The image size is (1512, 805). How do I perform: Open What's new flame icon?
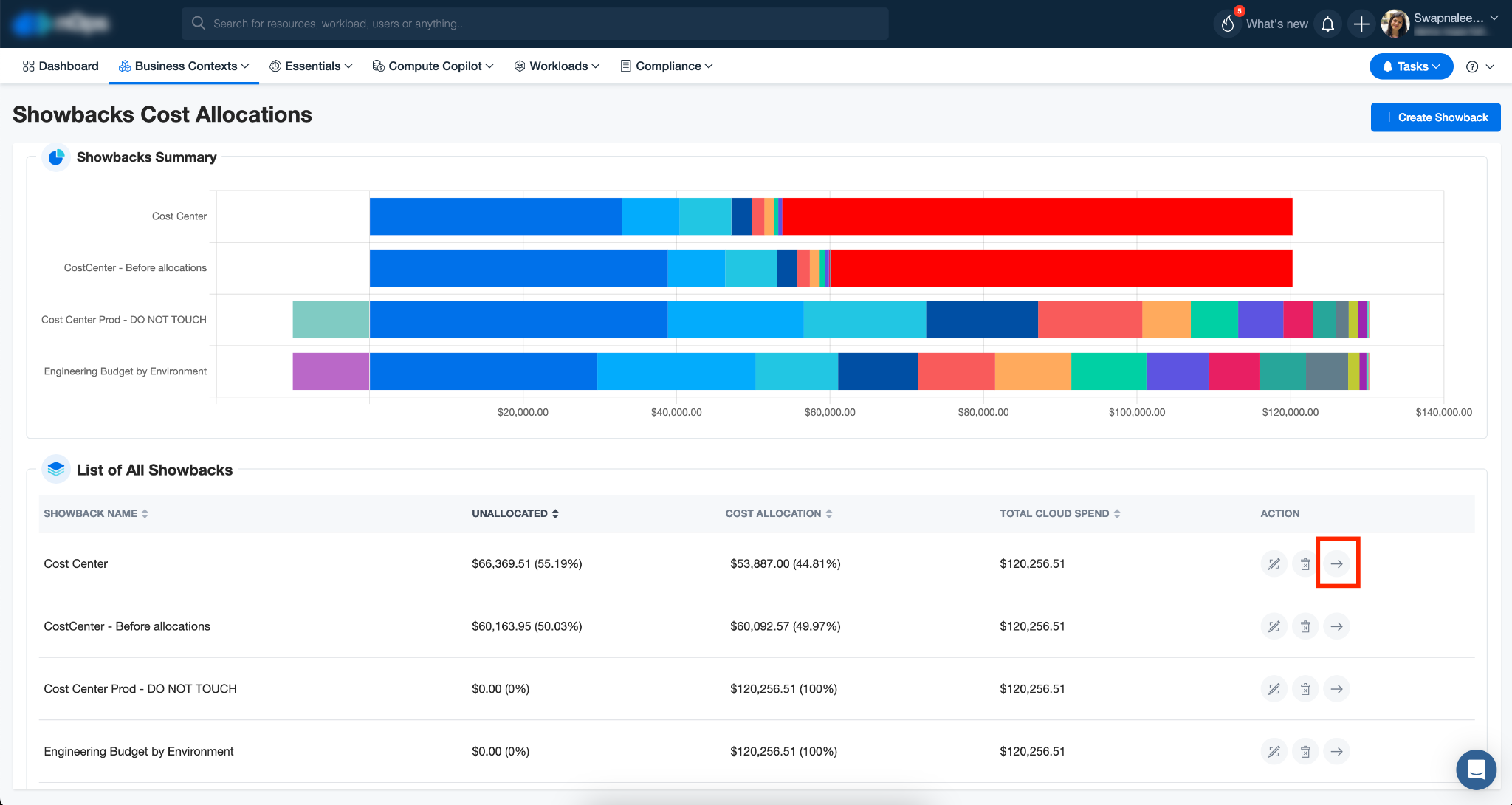[1228, 24]
